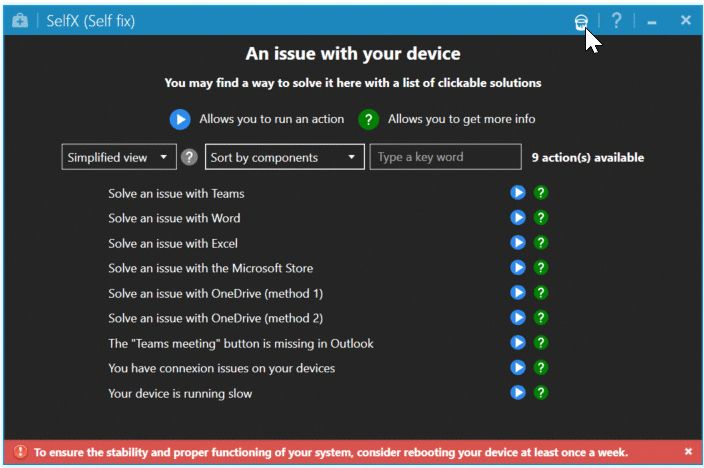Run the connexion issues fix action
Screen dimensions: 704x468
click(x=518, y=367)
